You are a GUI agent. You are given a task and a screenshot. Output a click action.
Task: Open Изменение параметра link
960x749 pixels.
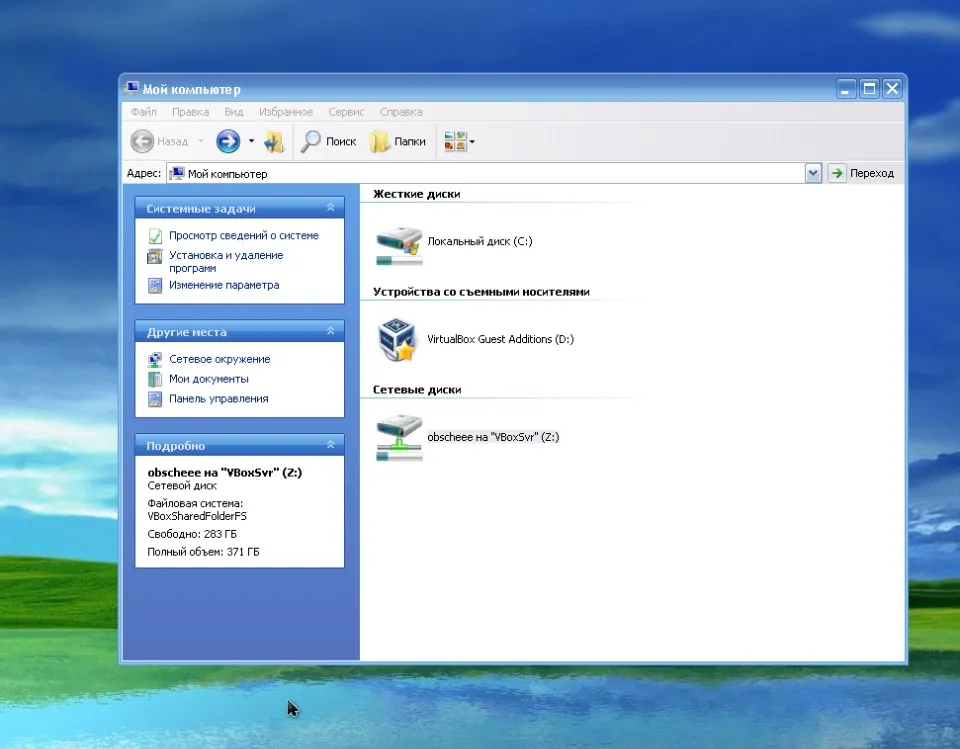(224, 285)
